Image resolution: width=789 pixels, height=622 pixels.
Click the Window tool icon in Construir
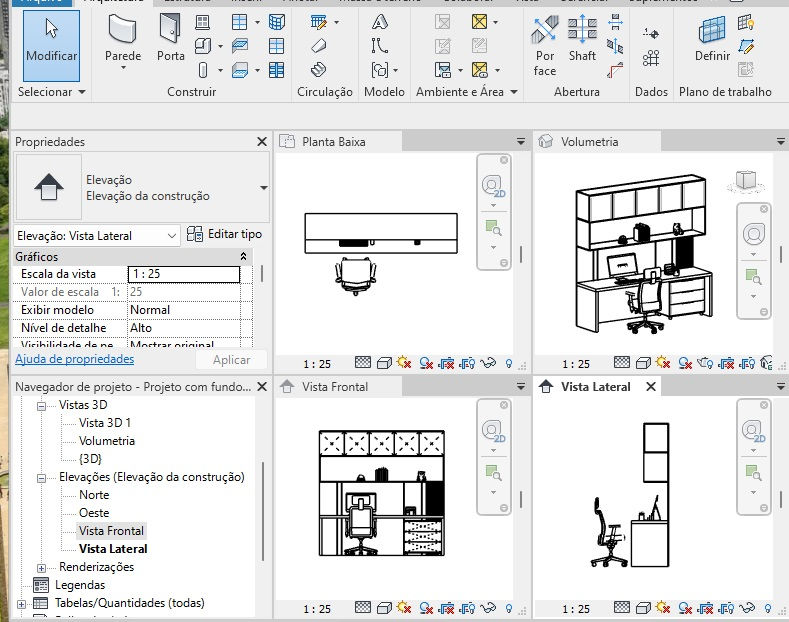tap(202, 22)
